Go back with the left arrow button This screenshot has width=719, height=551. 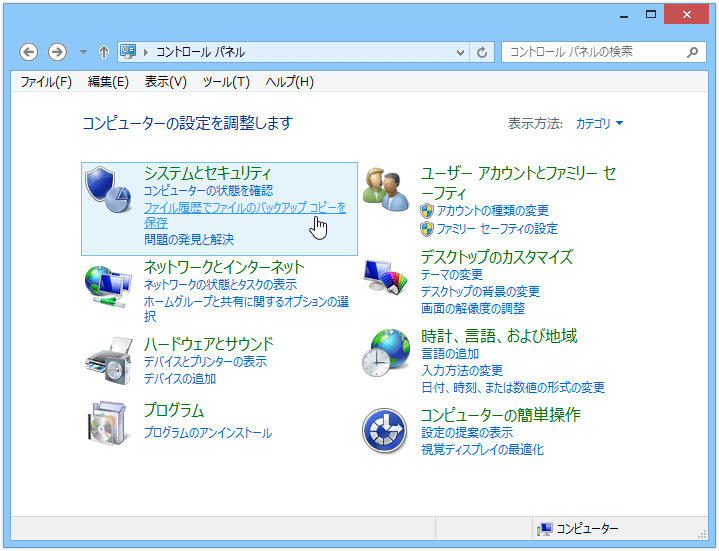(28, 52)
